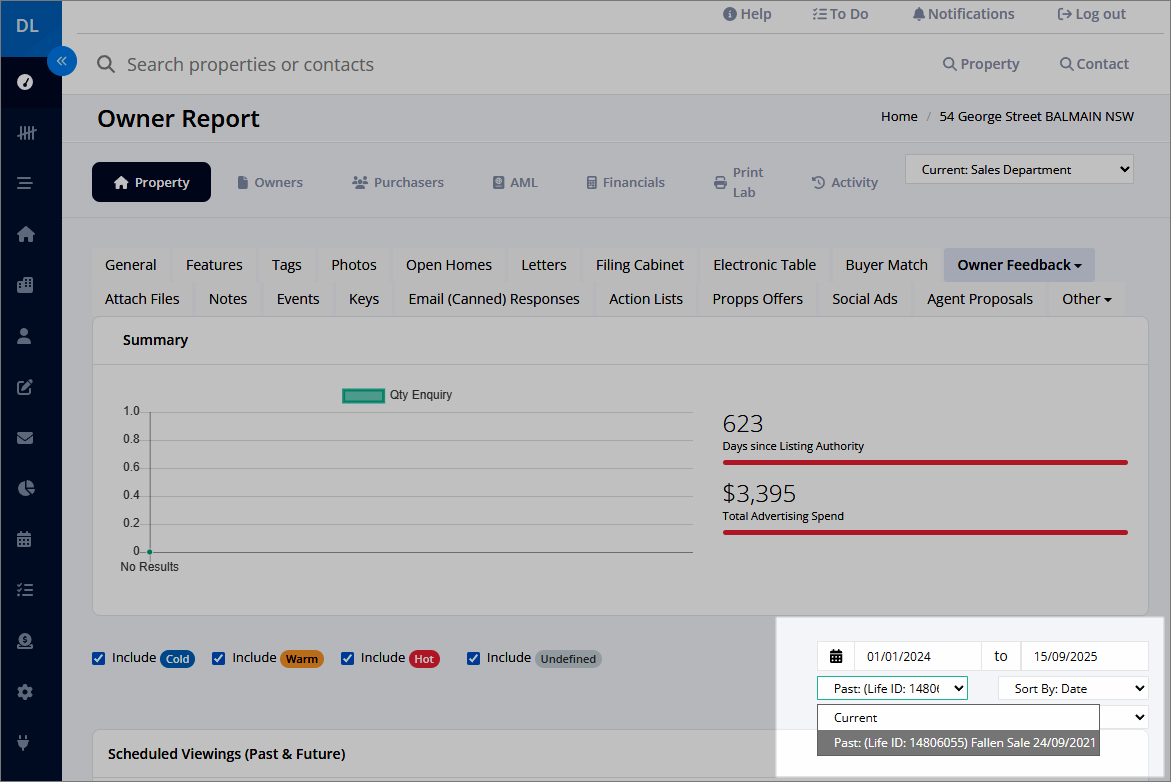1171x782 pixels.
Task: Toggle the Include Warm checkbox
Action: (218, 658)
